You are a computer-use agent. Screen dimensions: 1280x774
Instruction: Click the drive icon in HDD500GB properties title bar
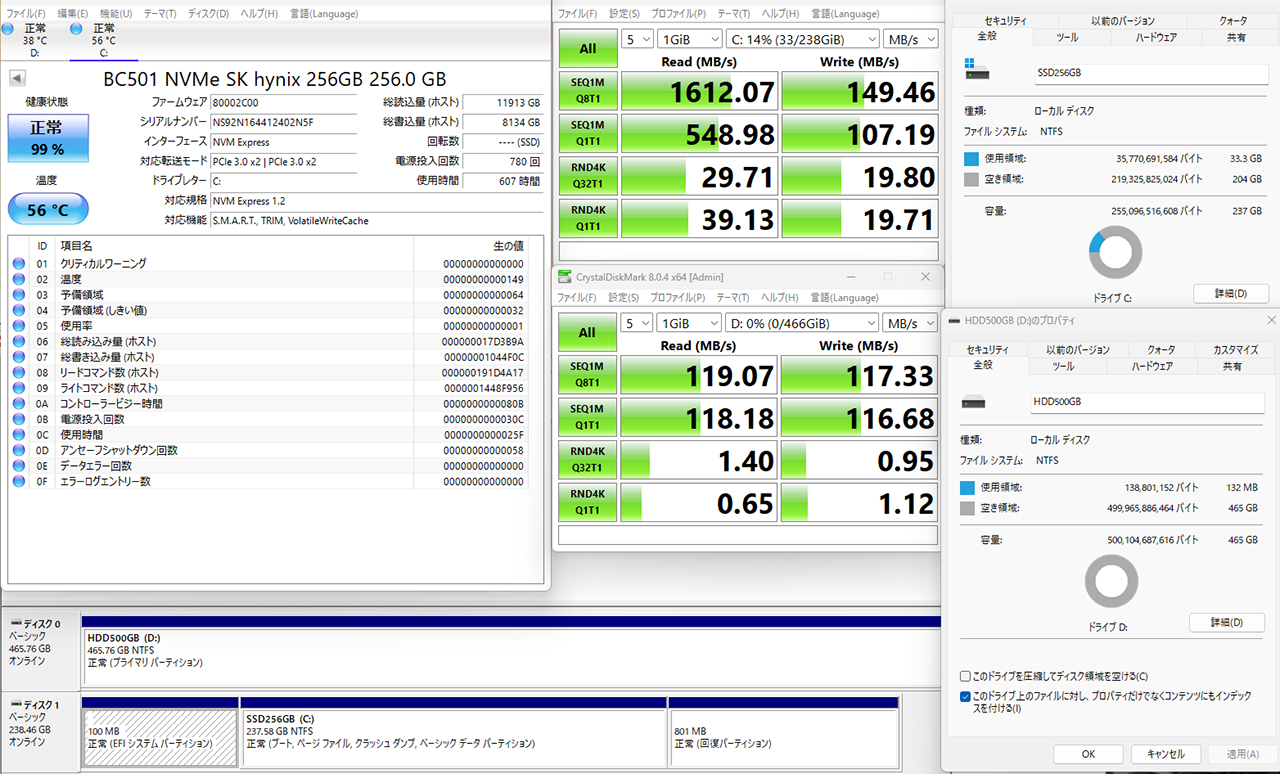click(953, 320)
